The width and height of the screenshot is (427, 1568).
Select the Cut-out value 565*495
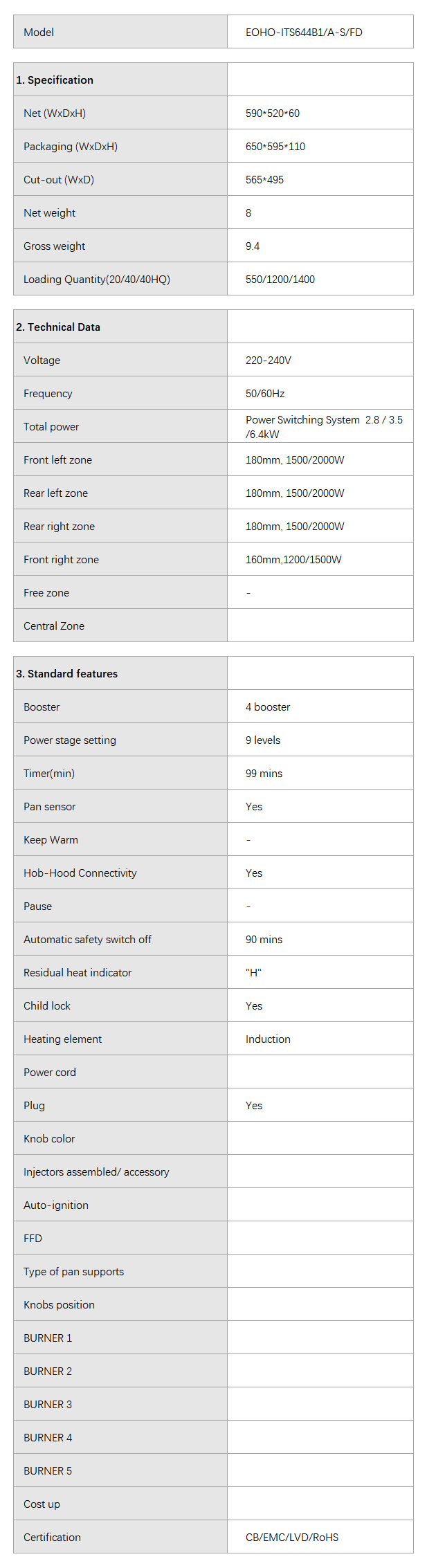click(x=264, y=180)
